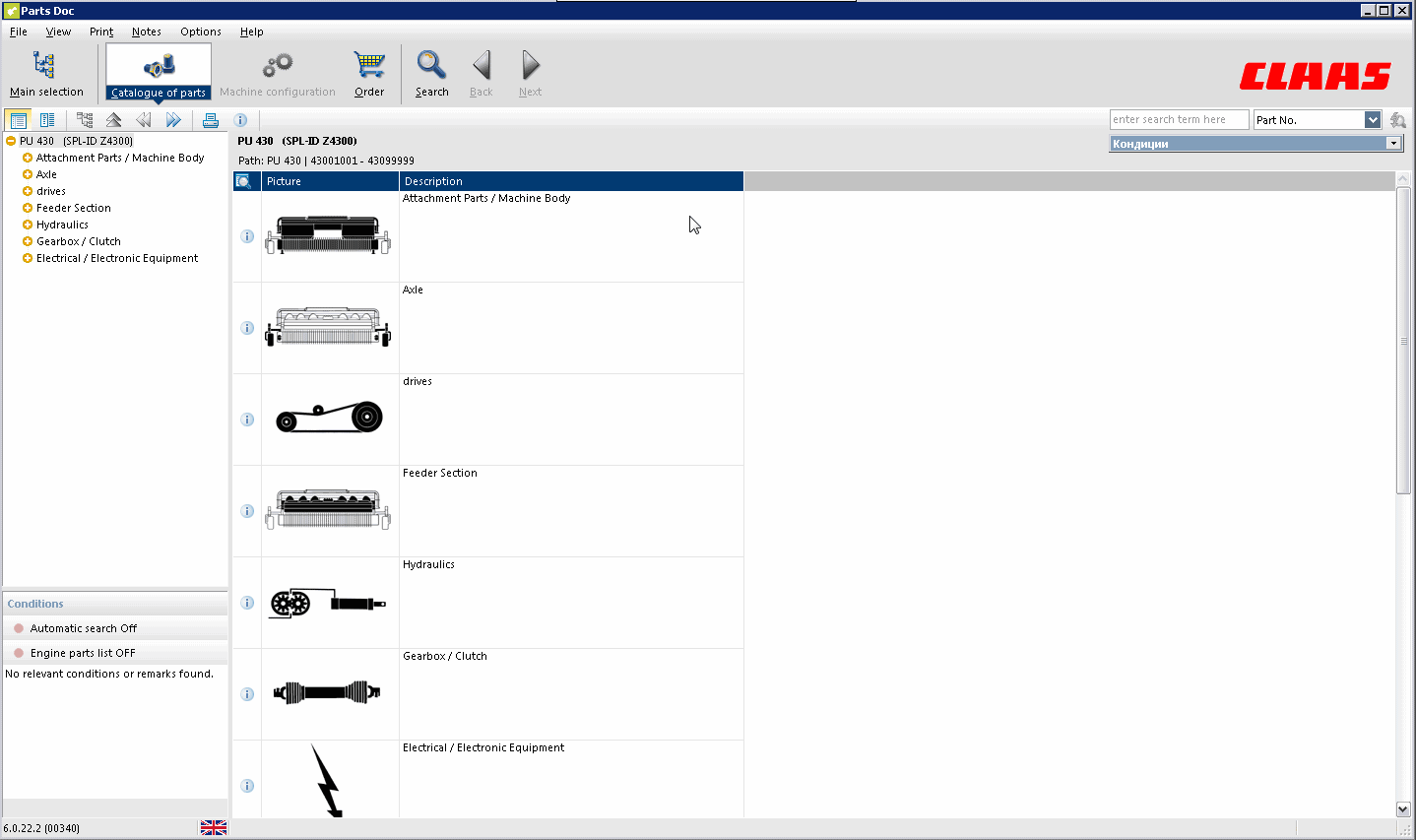Switch the list view to two-column layout
Image resolution: width=1416 pixels, height=840 pixels.
[x=46, y=119]
